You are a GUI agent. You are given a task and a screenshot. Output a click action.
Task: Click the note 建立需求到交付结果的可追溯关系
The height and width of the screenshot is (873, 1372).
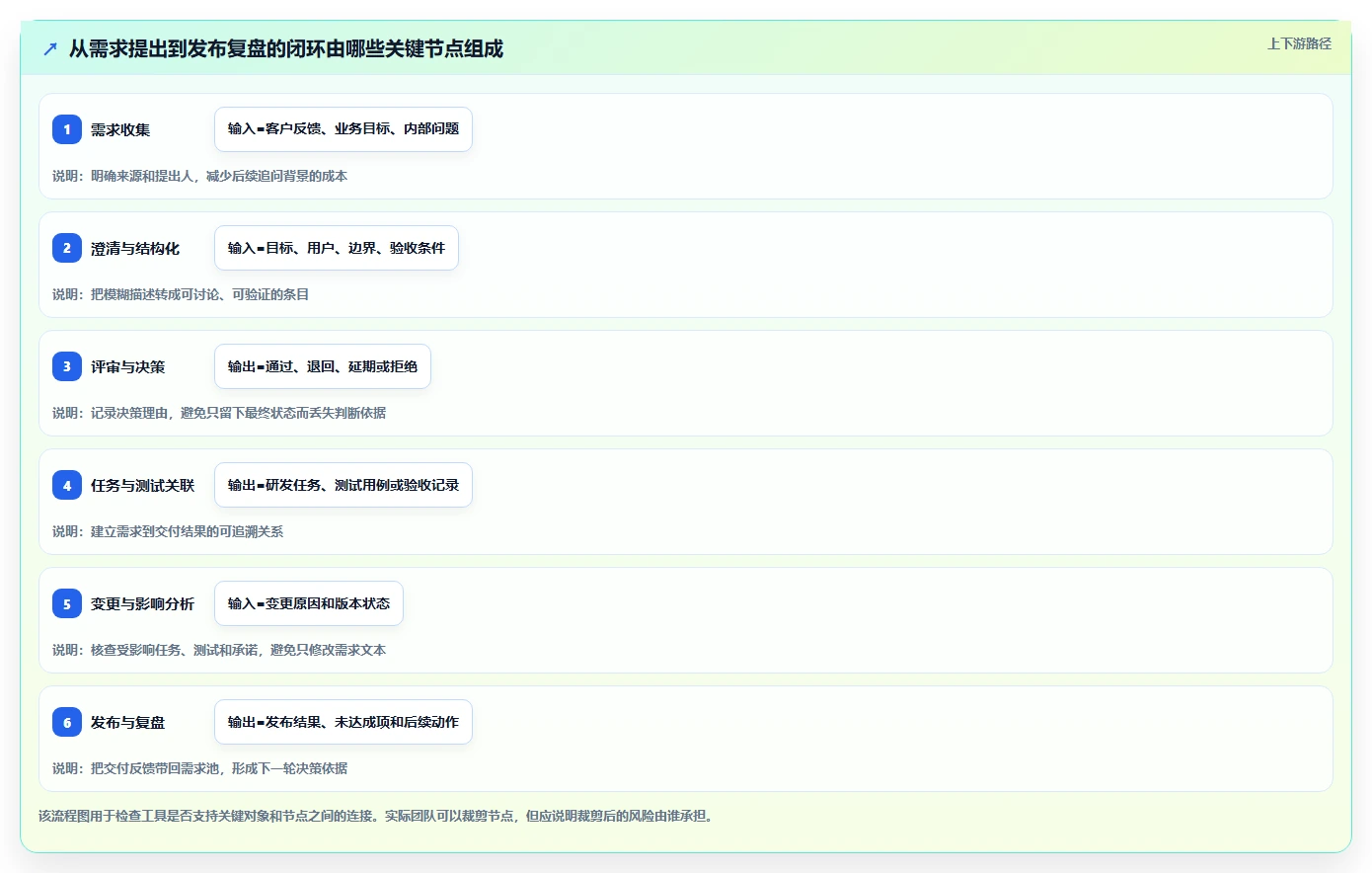point(188,531)
